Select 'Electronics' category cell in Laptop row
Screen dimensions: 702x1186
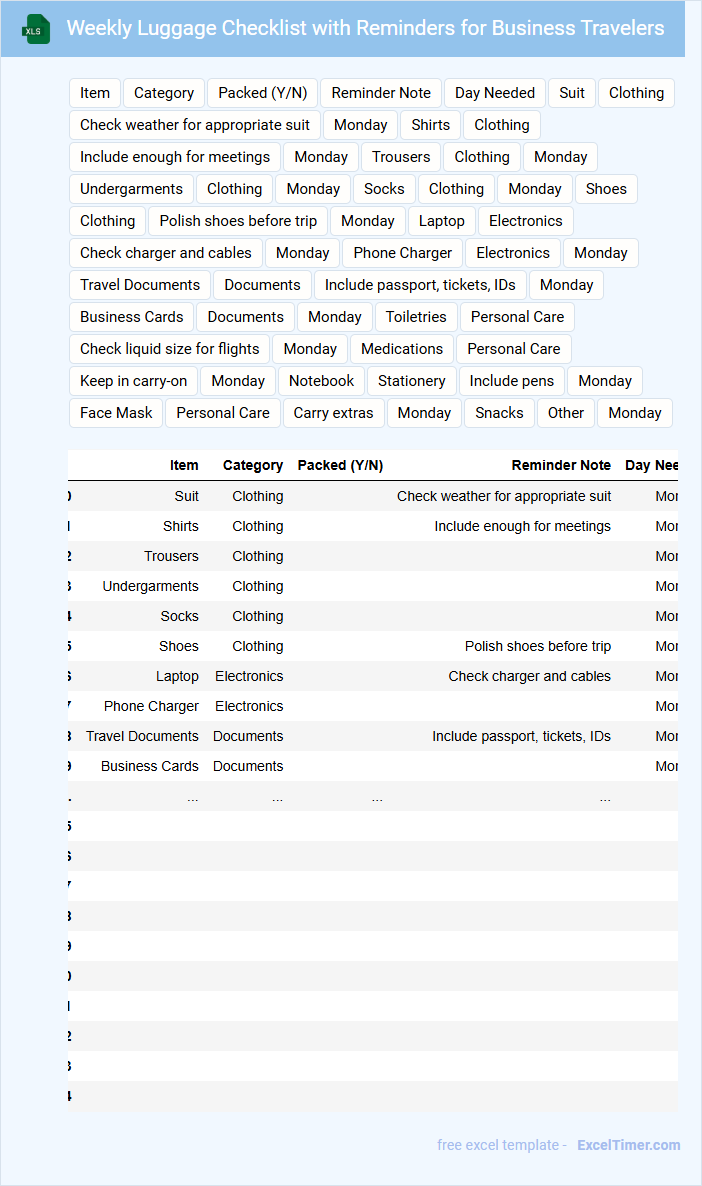(x=249, y=676)
